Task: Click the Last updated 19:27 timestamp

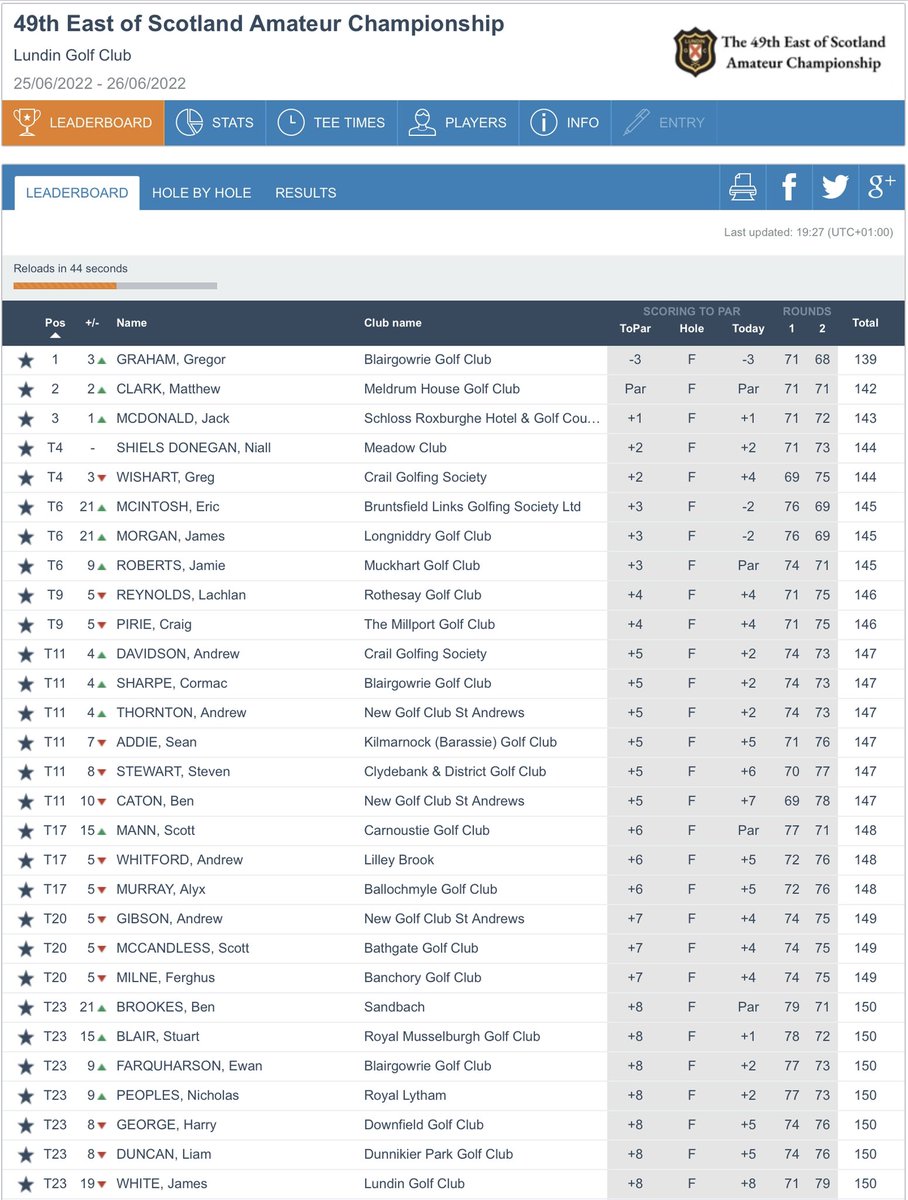Action: click(808, 232)
